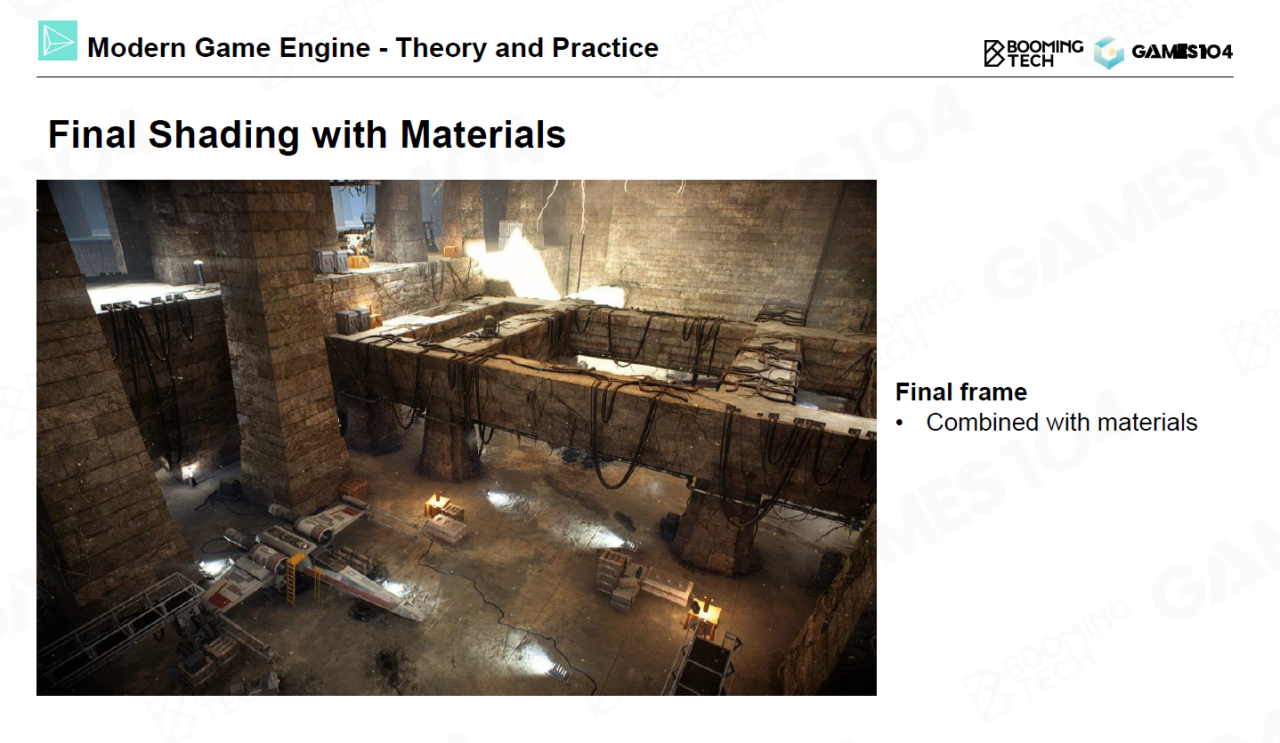Click the Booming Tech emblem icon

pyautogui.click(x=993, y=53)
